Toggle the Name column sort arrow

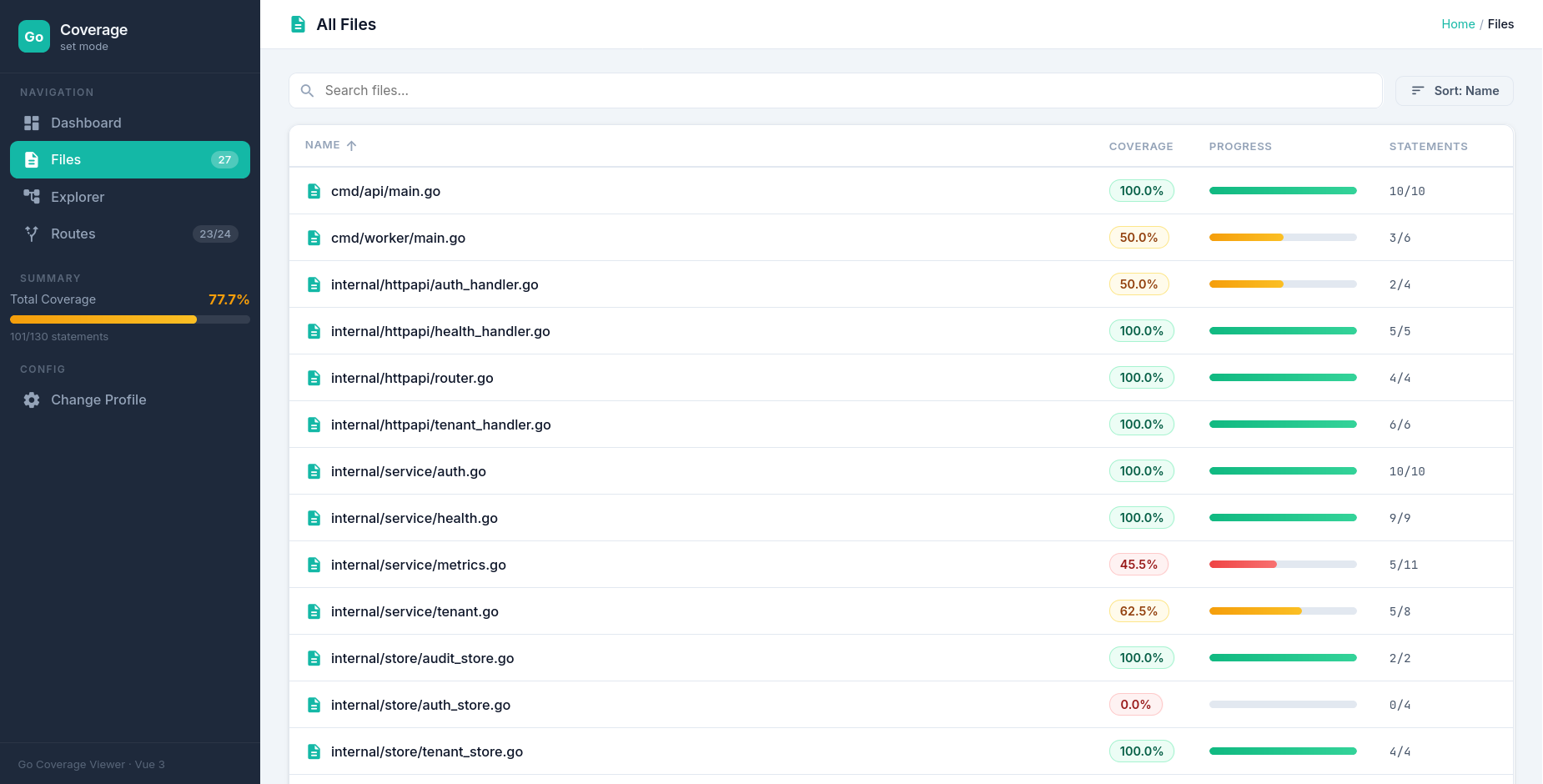pos(351,146)
